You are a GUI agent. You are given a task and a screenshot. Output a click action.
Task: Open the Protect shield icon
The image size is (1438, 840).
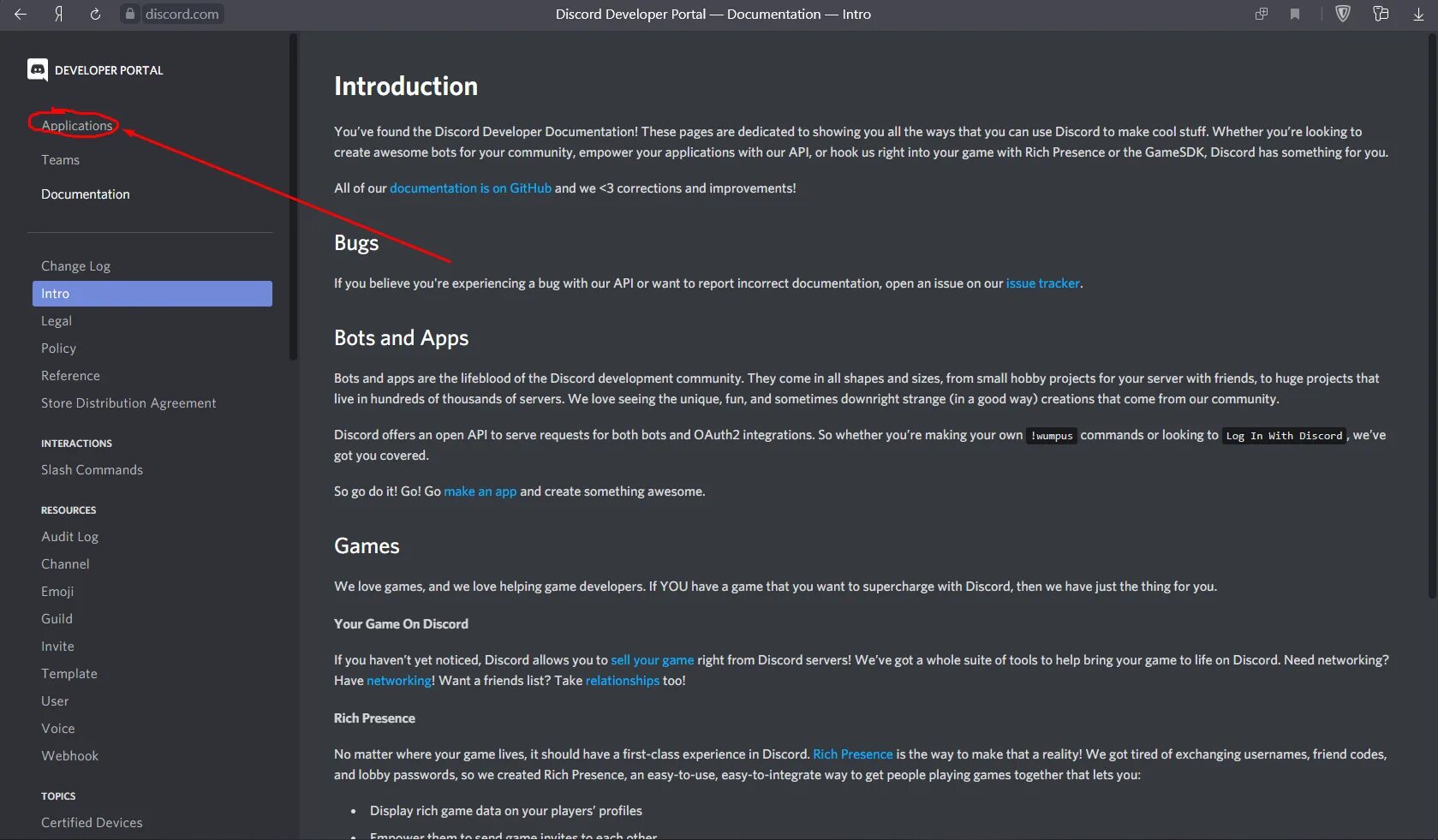click(x=1343, y=14)
